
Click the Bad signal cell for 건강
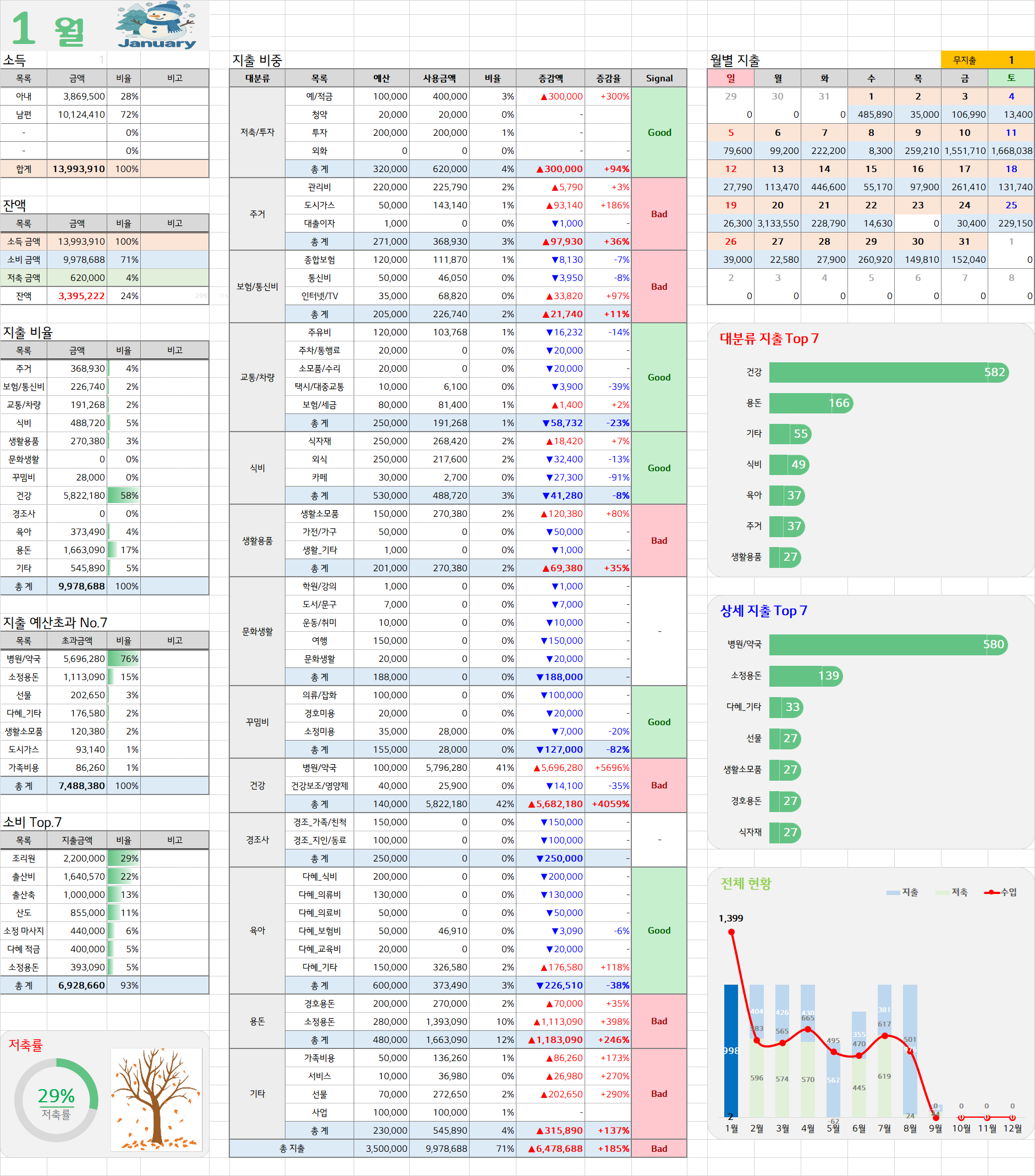[x=659, y=785]
